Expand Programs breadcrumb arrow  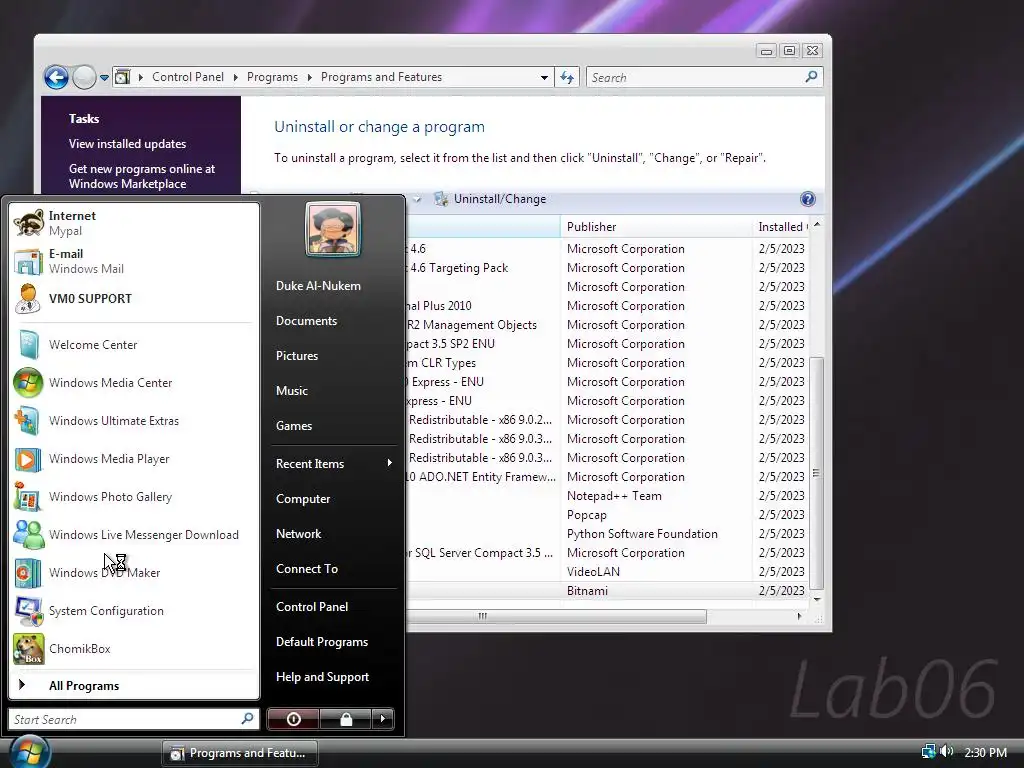310,77
